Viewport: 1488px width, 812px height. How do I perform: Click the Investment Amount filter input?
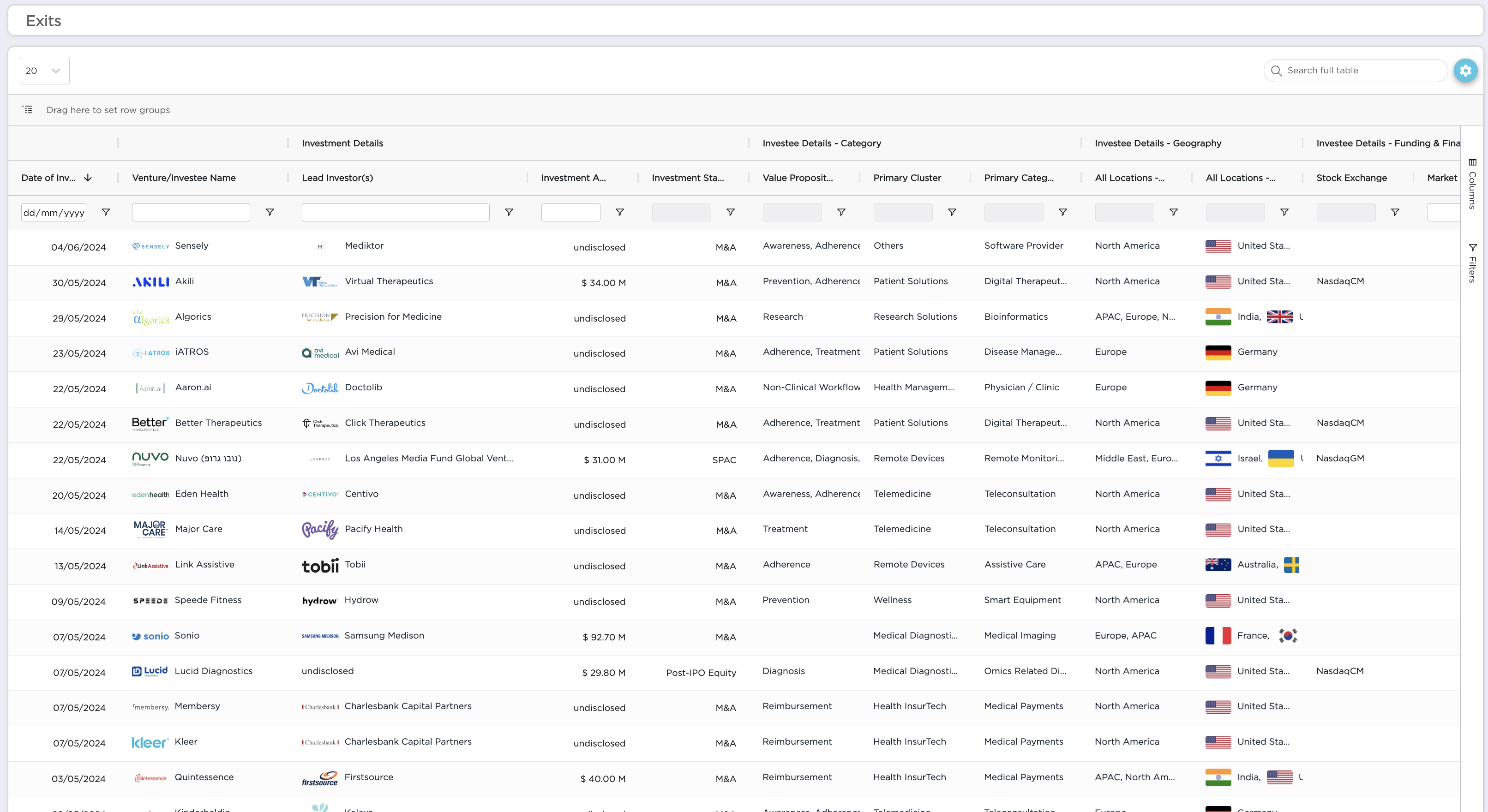[571, 213]
